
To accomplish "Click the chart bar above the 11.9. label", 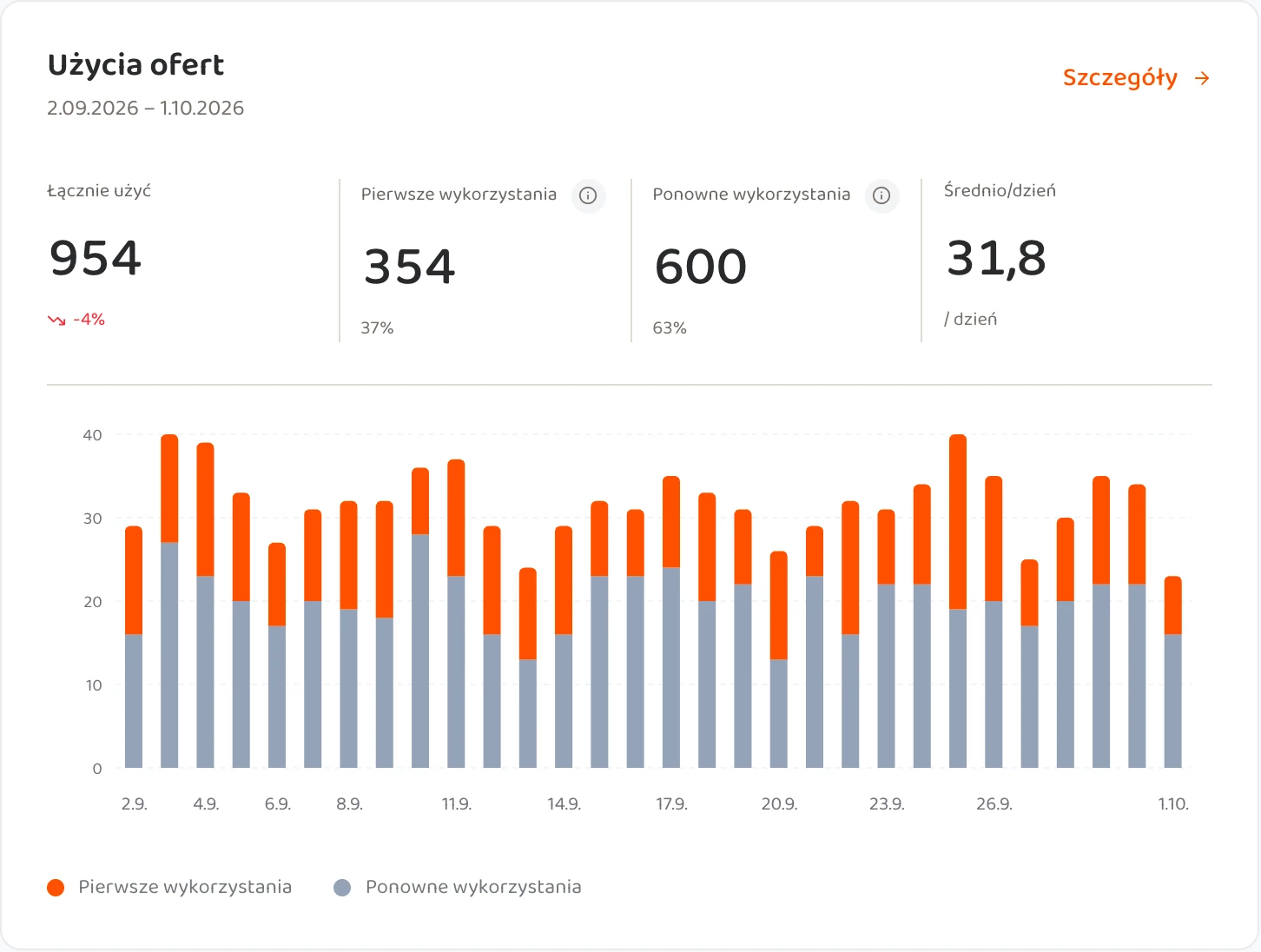I will pyautogui.click(x=456, y=613).
